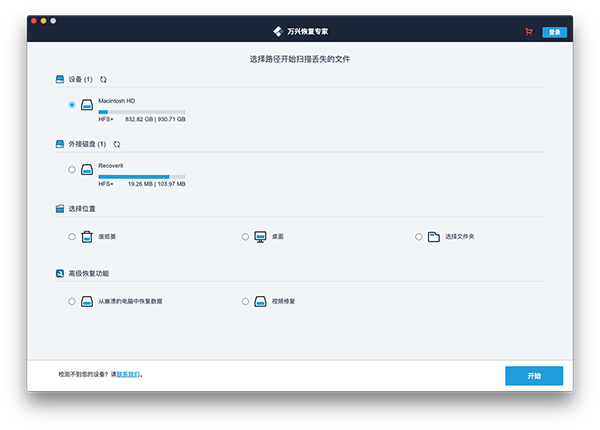
Task: Click the 设备 (1) section heading
Action: (80, 79)
